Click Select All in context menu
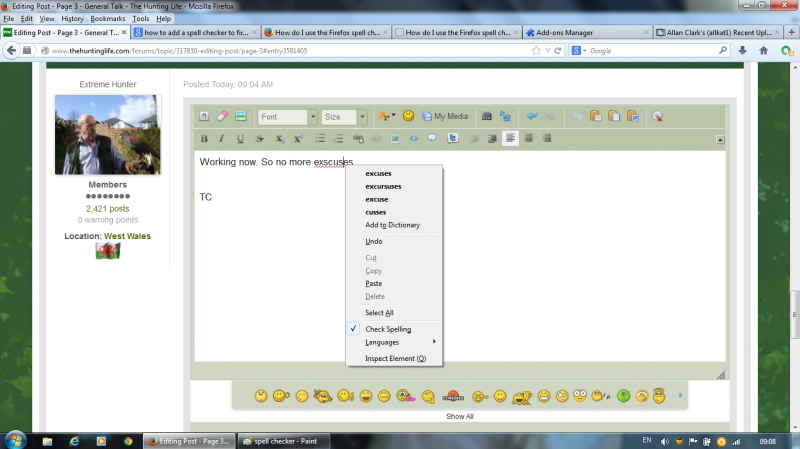The height and width of the screenshot is (449, 800). [x=379, y=313]
